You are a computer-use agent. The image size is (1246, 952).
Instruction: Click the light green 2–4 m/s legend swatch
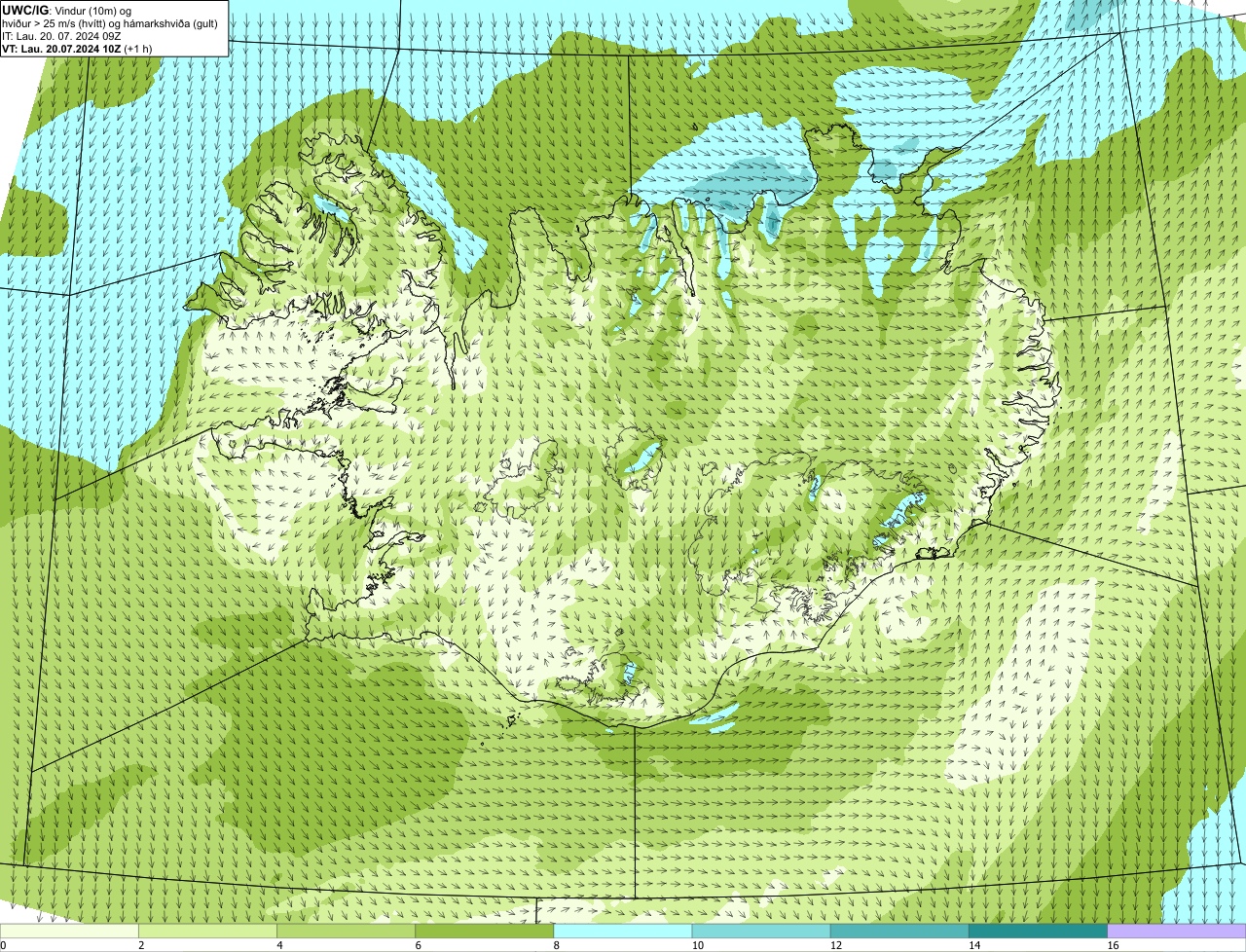click(x=207, y=931)
